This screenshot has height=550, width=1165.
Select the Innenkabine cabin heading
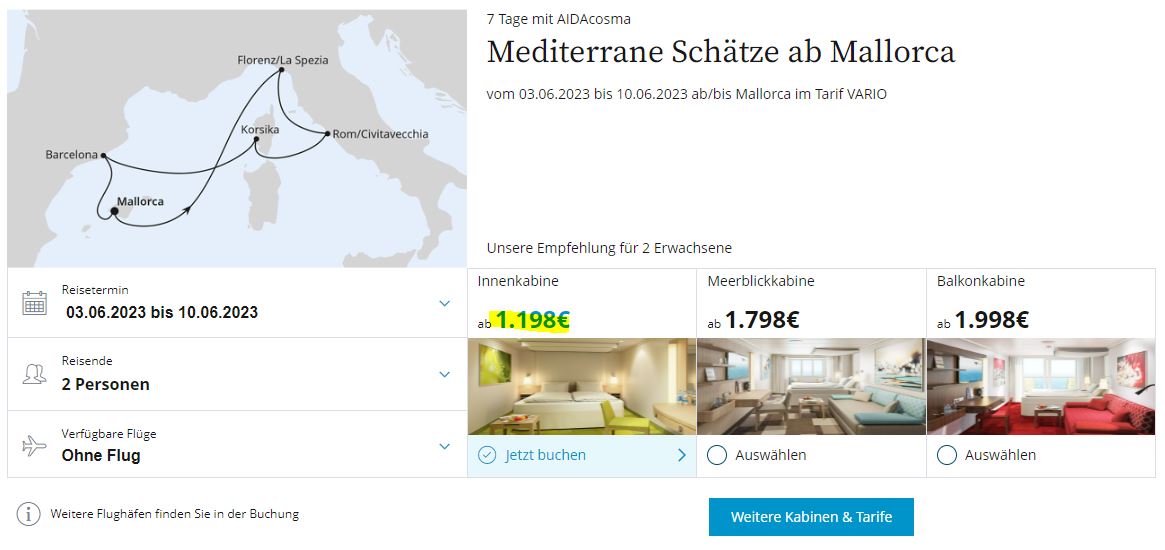[x=518, y=281]
